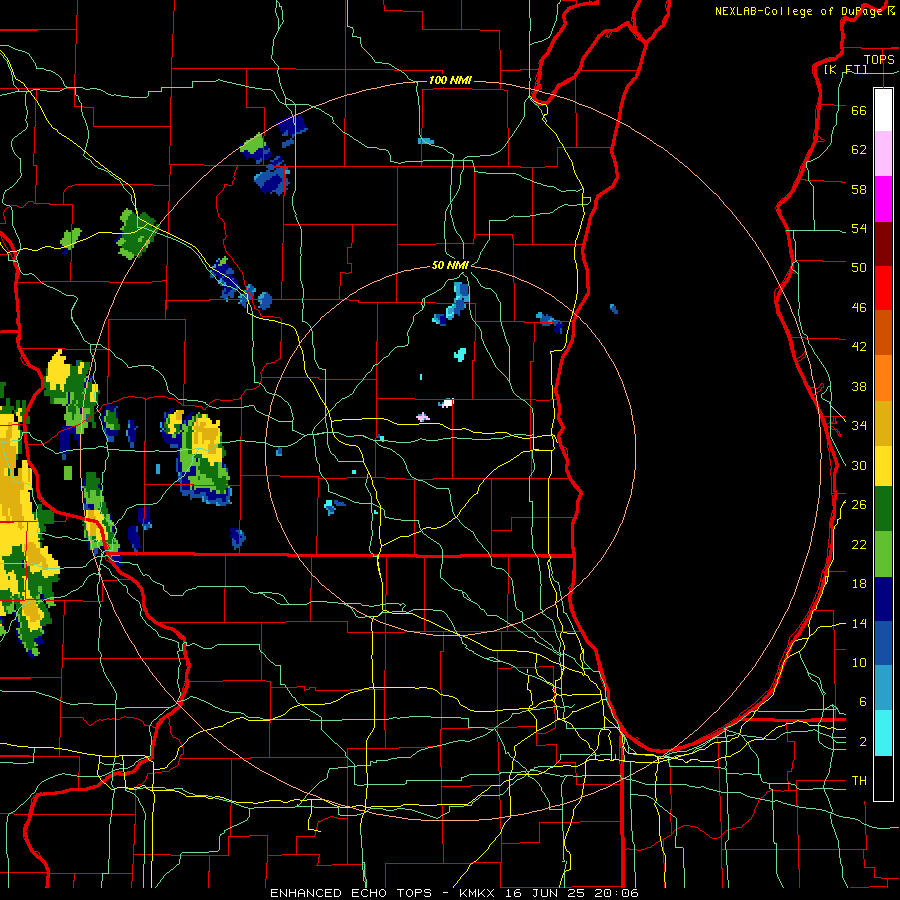900x900 pixels.
Task: Click the 46 scale value
Action: coord(859,308)
